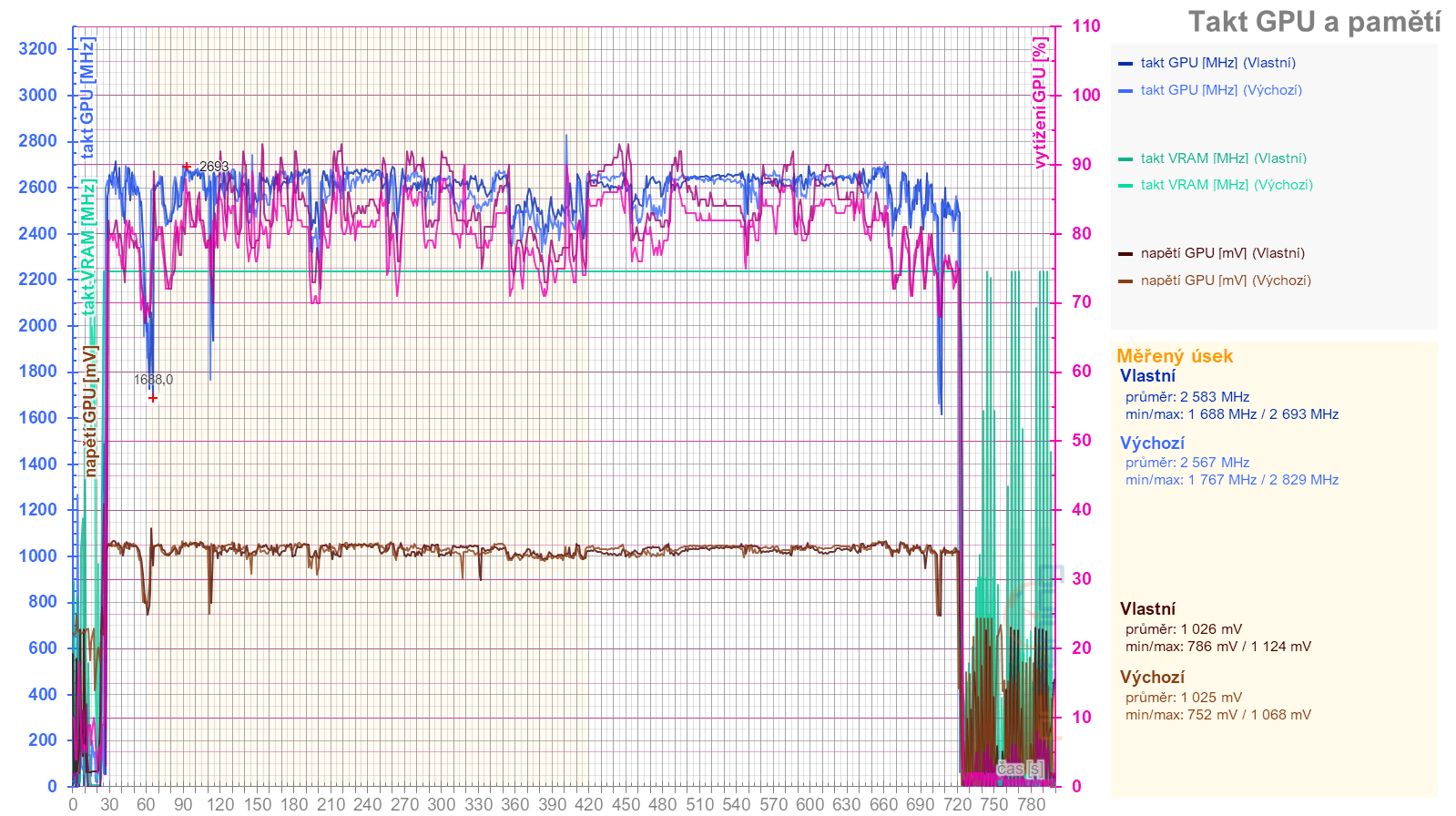This screenshot has height=816, width=1456.
Task: Click 'Měřený úsek' heading
Action: (1175, 356)
